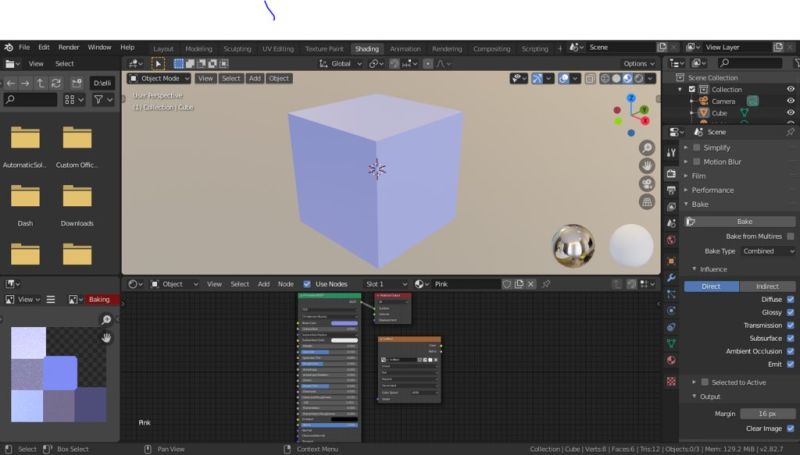Open Texture properties checker icon

pyautogui.click(x=671, y=381)
